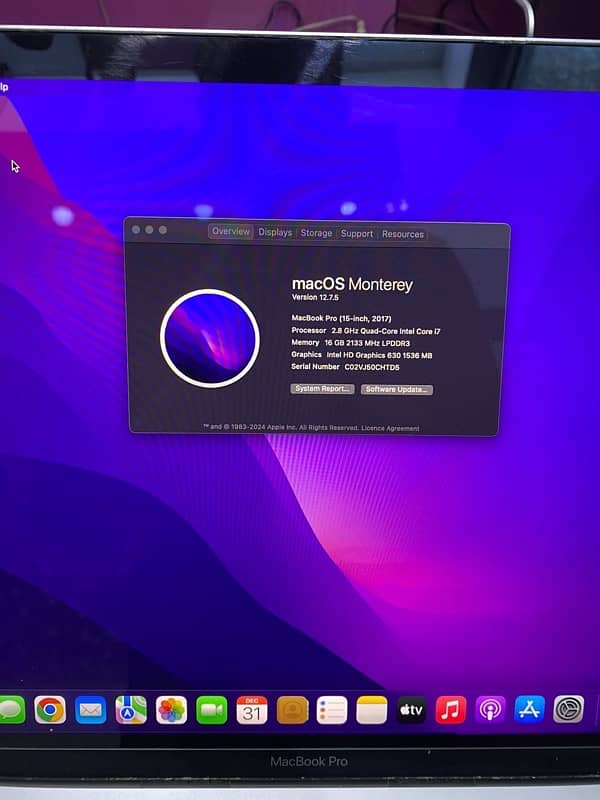600x800 pixels.
Task: Open the Contacts app in the dock
Action: (292, 710)
